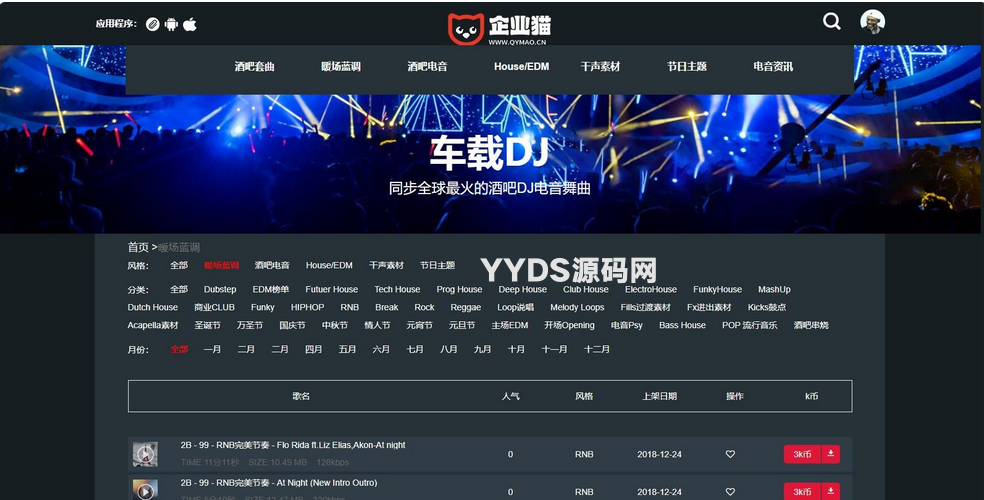The width and height of the screenshot is (984, 500).
Task: Open House/EDM in the top navigation bar
Action: coord(521,66)
